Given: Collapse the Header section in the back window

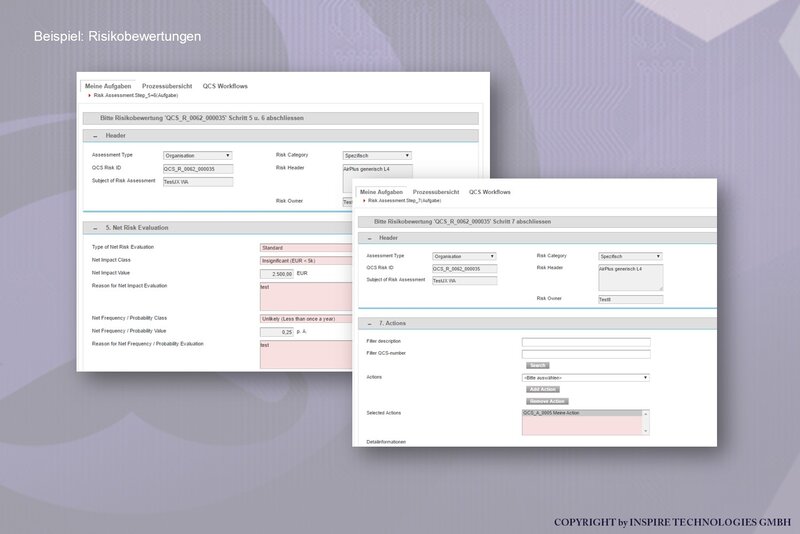Looking at the screenshot, I should click(95, 136).
